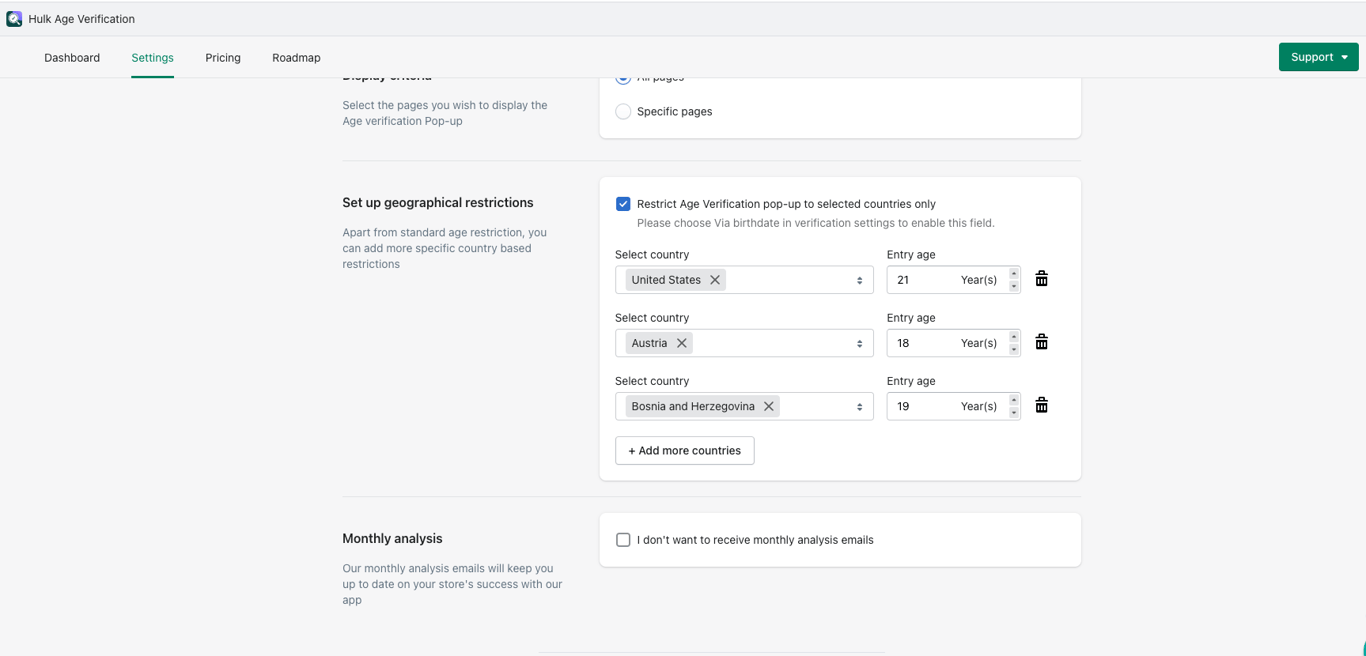Remove the Austria tag from selector
Image resolution: width=1366 pixels, height=656 pixels.
pos(682,343)
